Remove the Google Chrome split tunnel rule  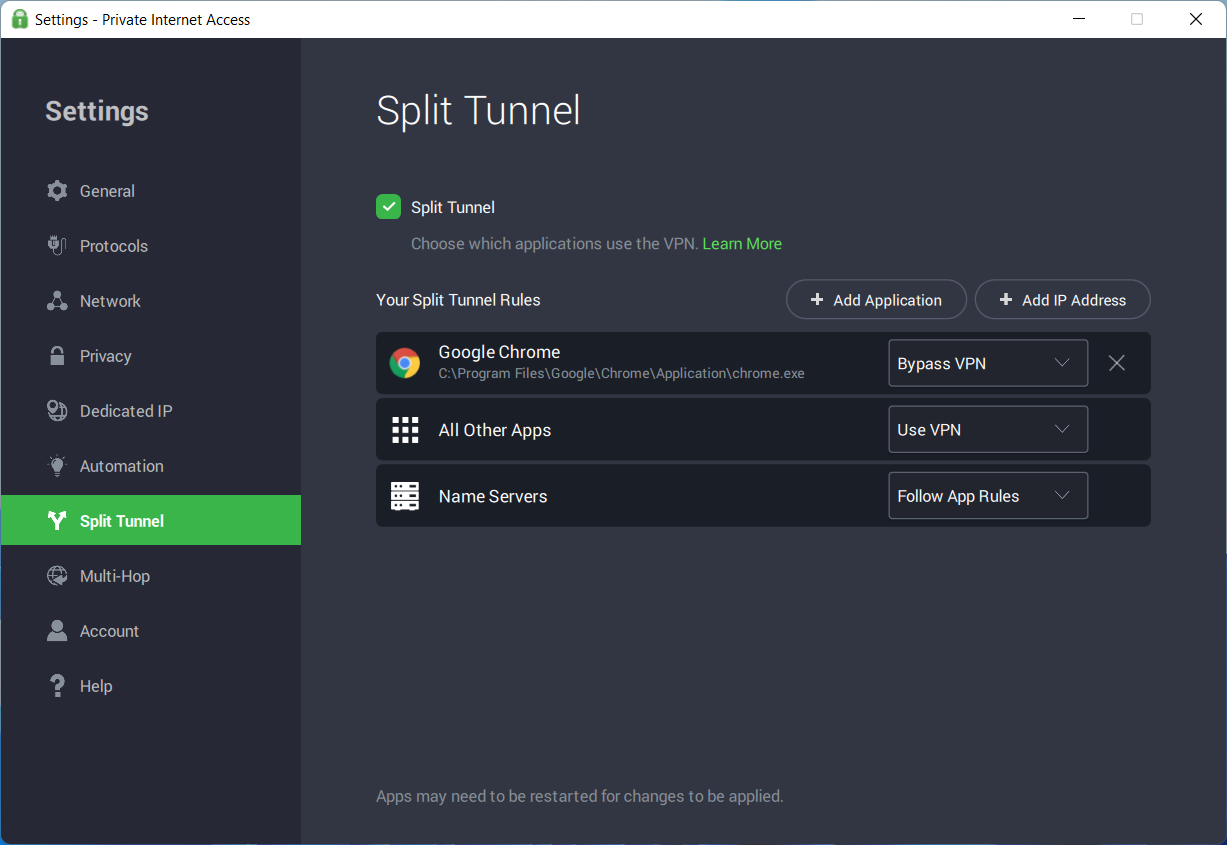tap(1117, 363)
